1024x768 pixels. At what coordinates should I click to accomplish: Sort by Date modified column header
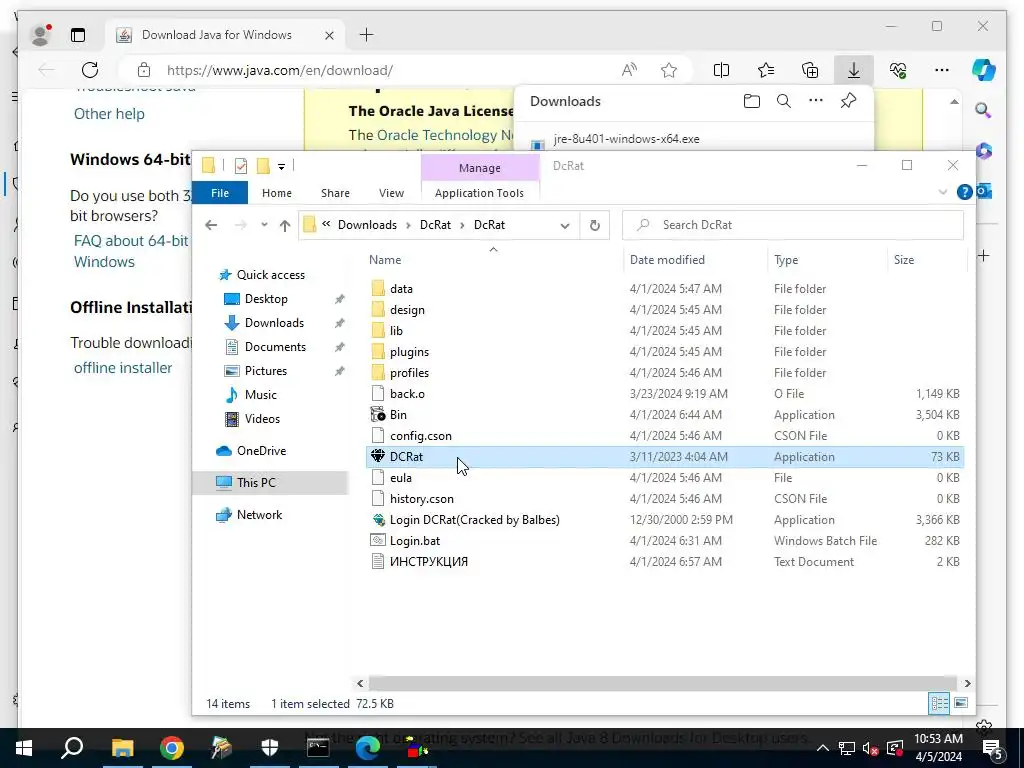click(x=667, y=260)
